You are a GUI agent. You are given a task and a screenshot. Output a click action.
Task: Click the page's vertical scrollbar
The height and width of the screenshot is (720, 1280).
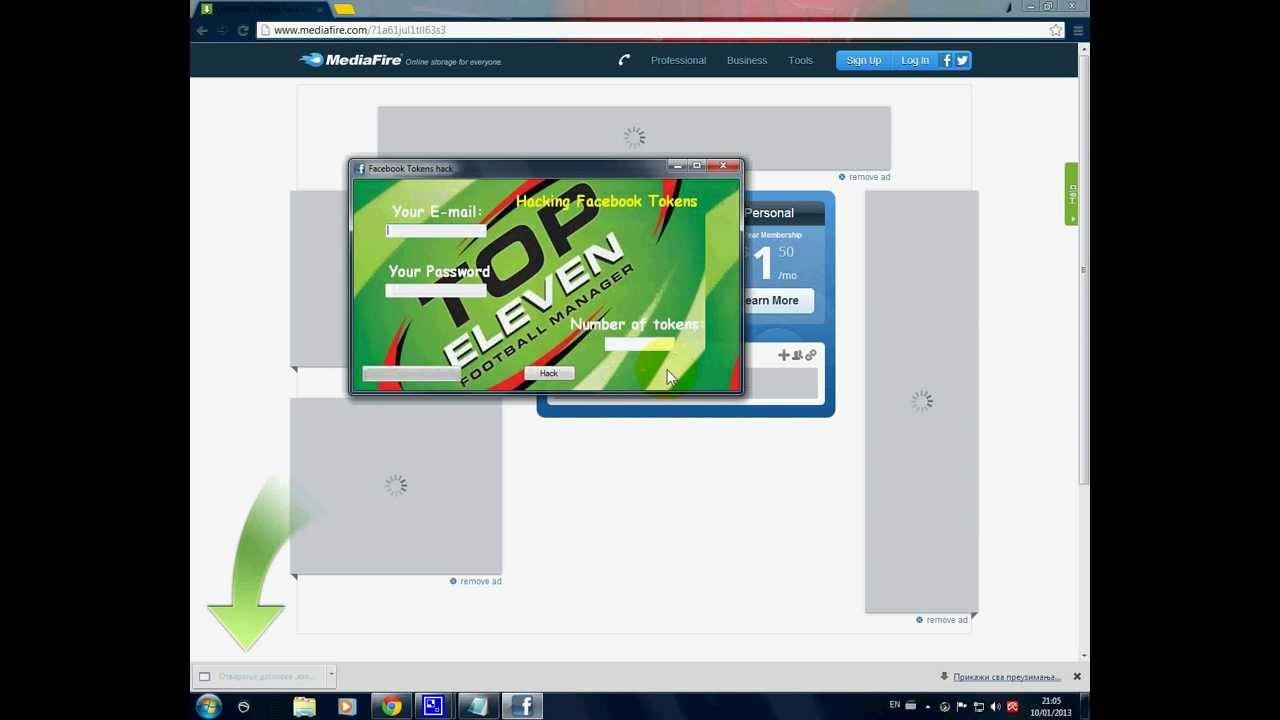click(1084, 270)
